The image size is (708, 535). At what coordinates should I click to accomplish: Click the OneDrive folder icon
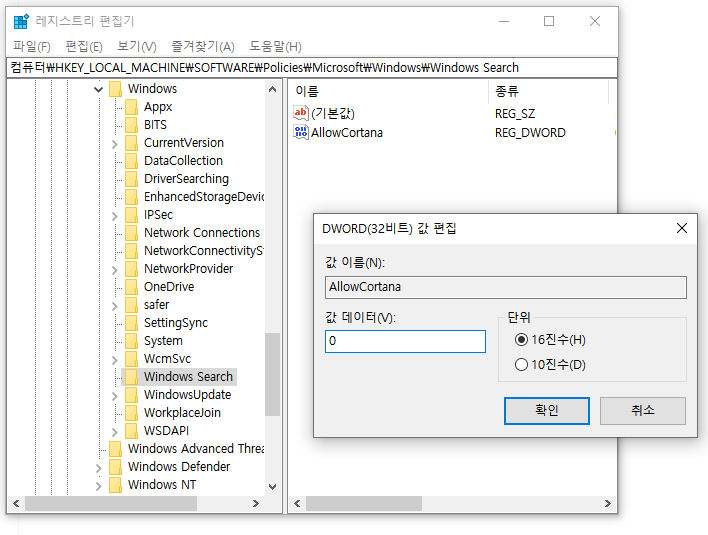coord(131,287)
